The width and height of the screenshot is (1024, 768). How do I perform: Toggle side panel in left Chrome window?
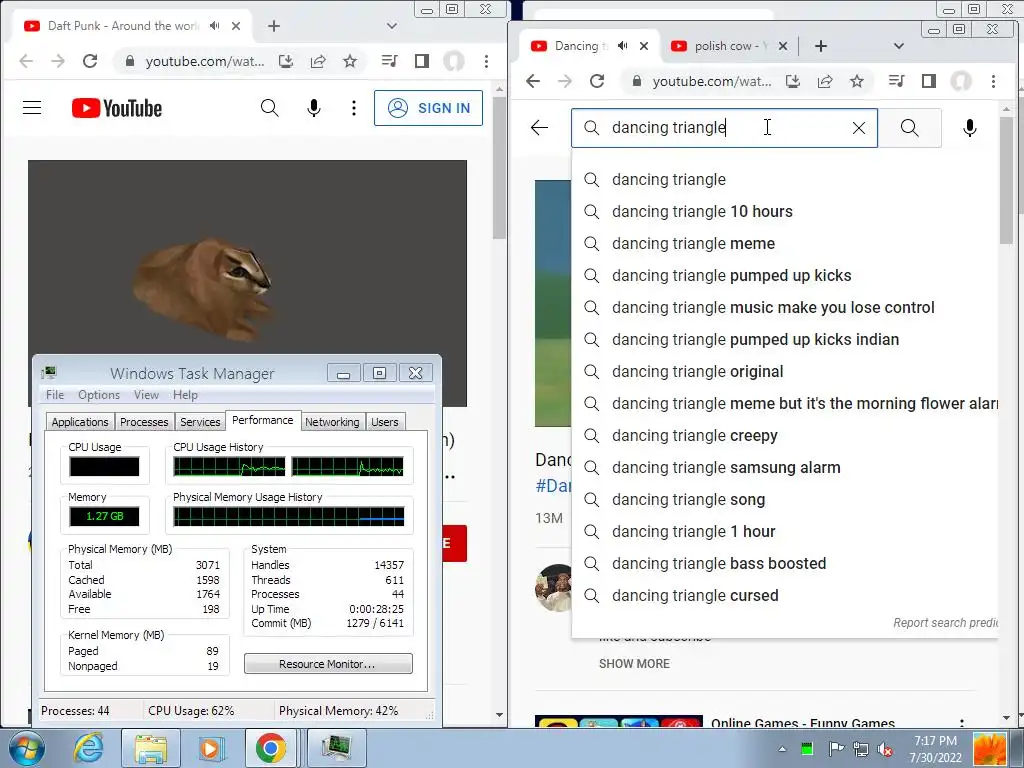tap(422, 61)
